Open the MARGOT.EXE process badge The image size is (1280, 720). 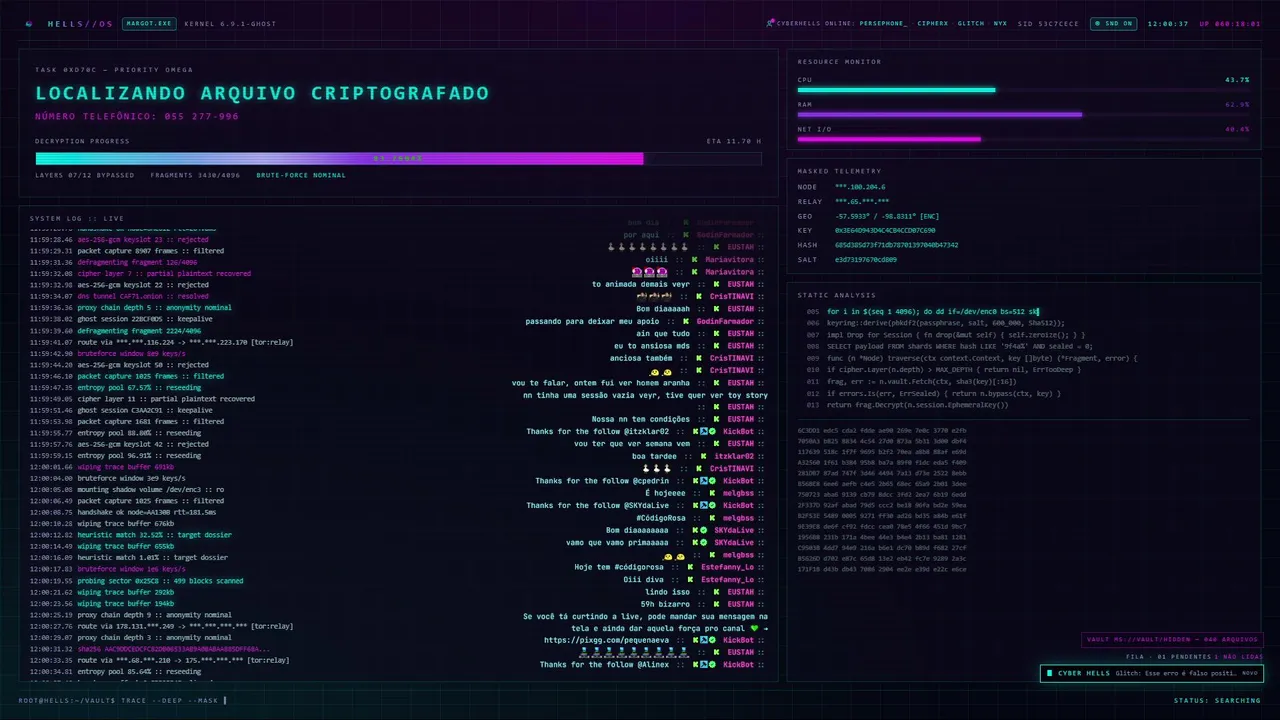point(149,23)
